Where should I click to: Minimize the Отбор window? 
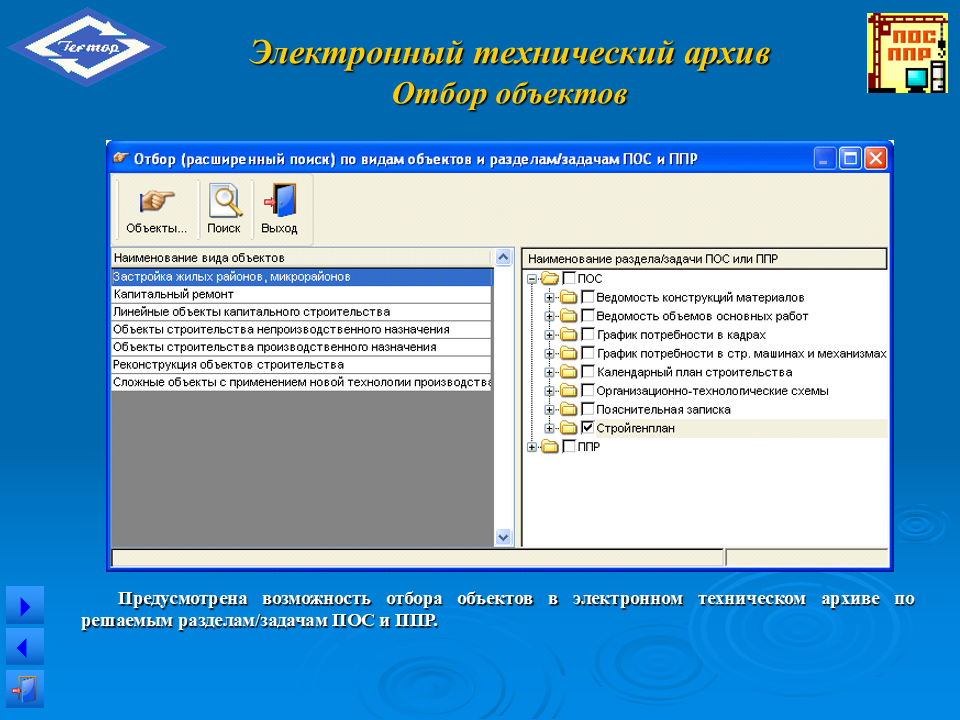pyautogui.click(x=825, y=159)
